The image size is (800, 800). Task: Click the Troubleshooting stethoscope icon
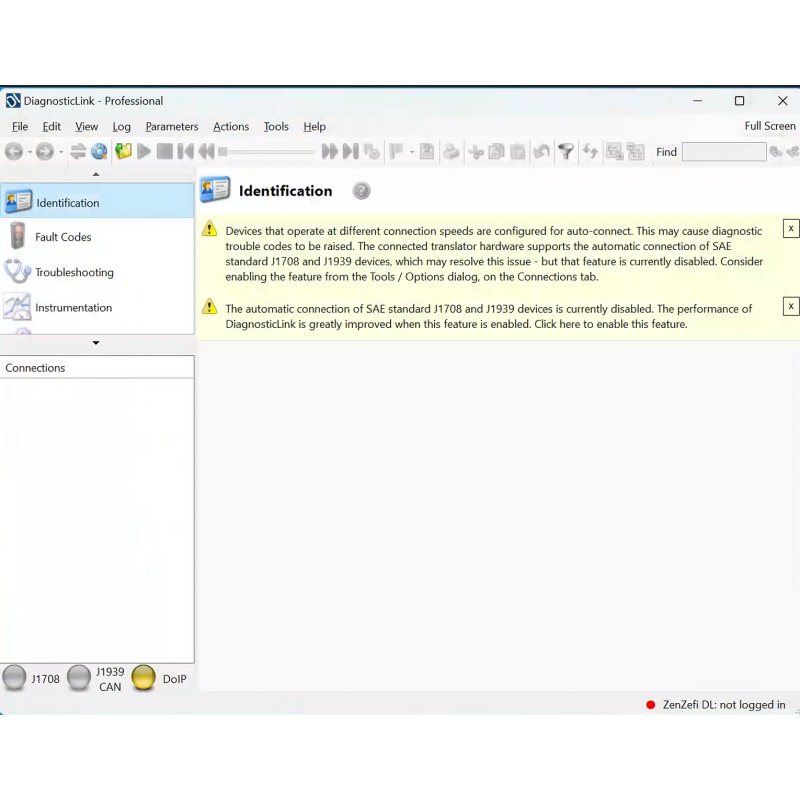(x=18, y=272)
